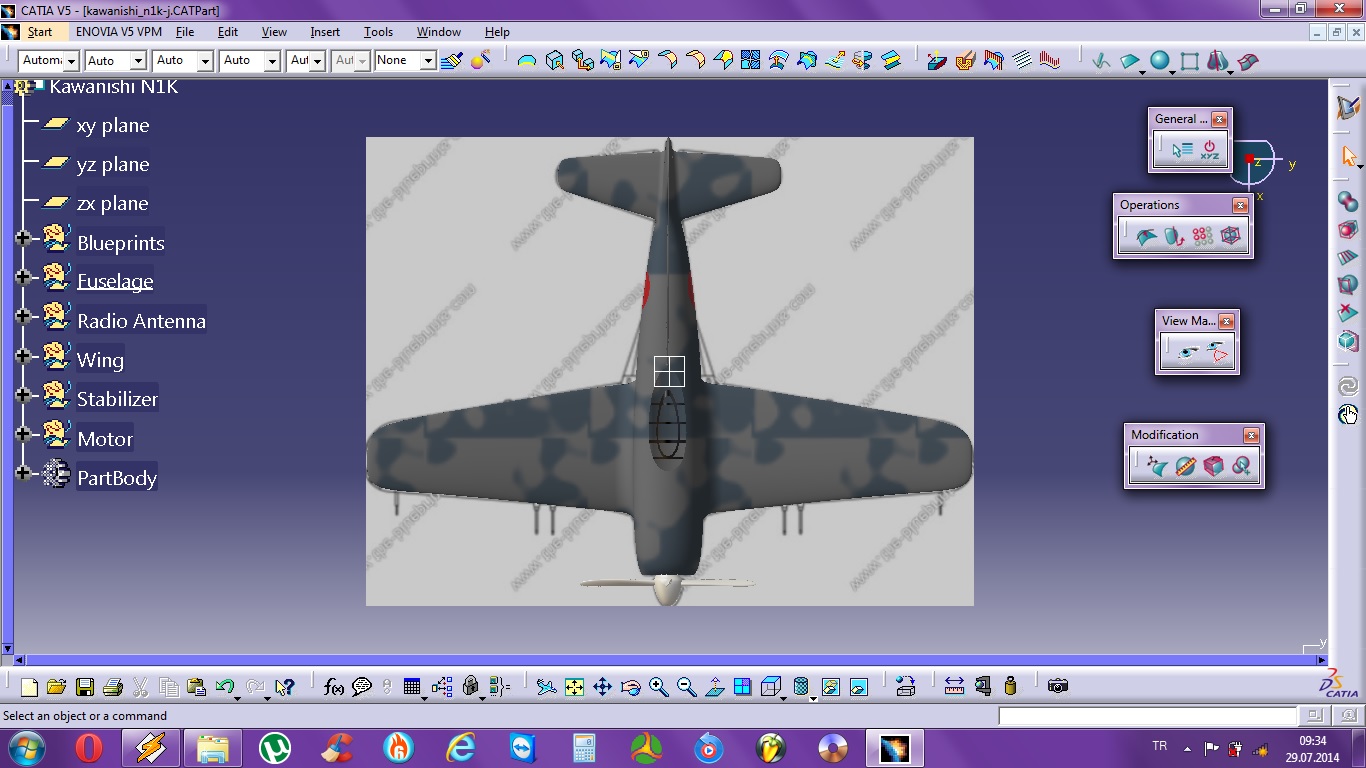1366x768 pixels.
Task: Click the Measure Between icon
Action: tap(954, 686)
